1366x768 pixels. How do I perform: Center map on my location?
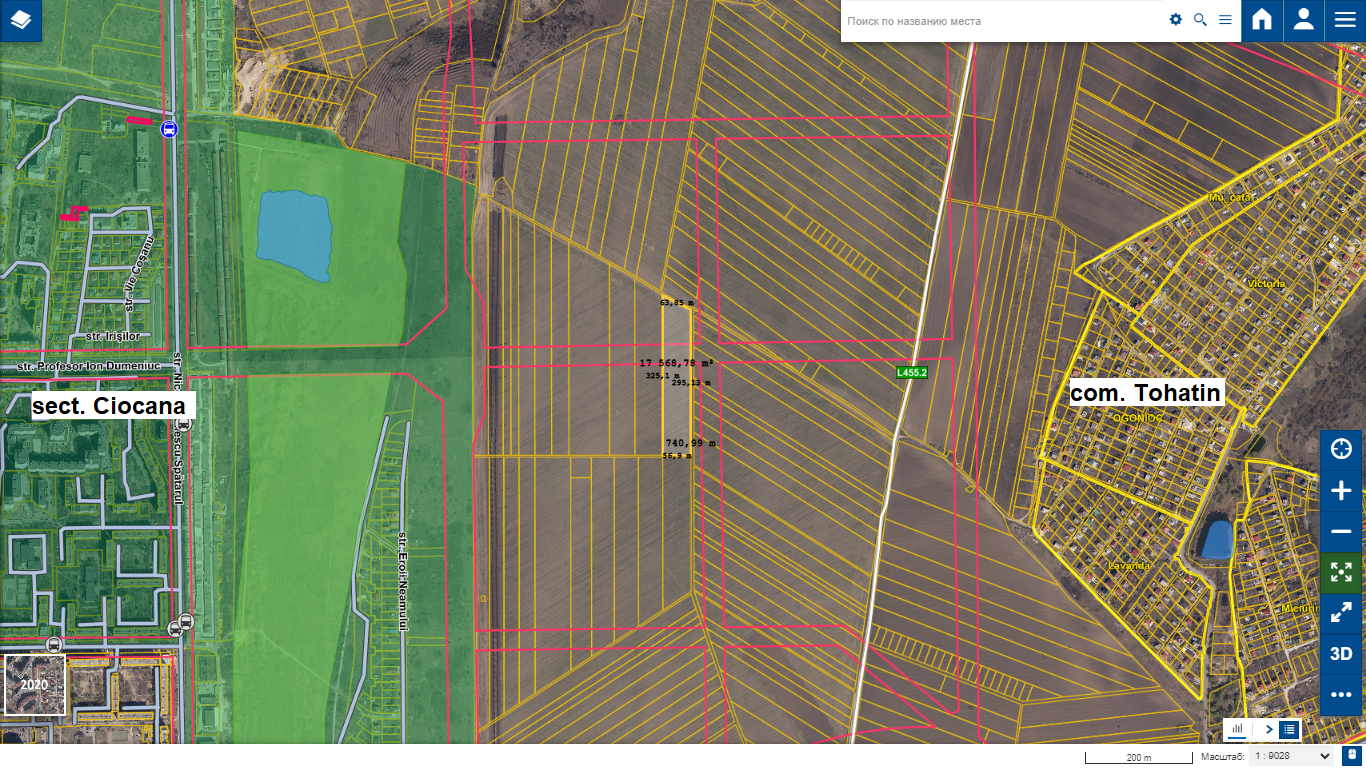tap(1341, 449)
